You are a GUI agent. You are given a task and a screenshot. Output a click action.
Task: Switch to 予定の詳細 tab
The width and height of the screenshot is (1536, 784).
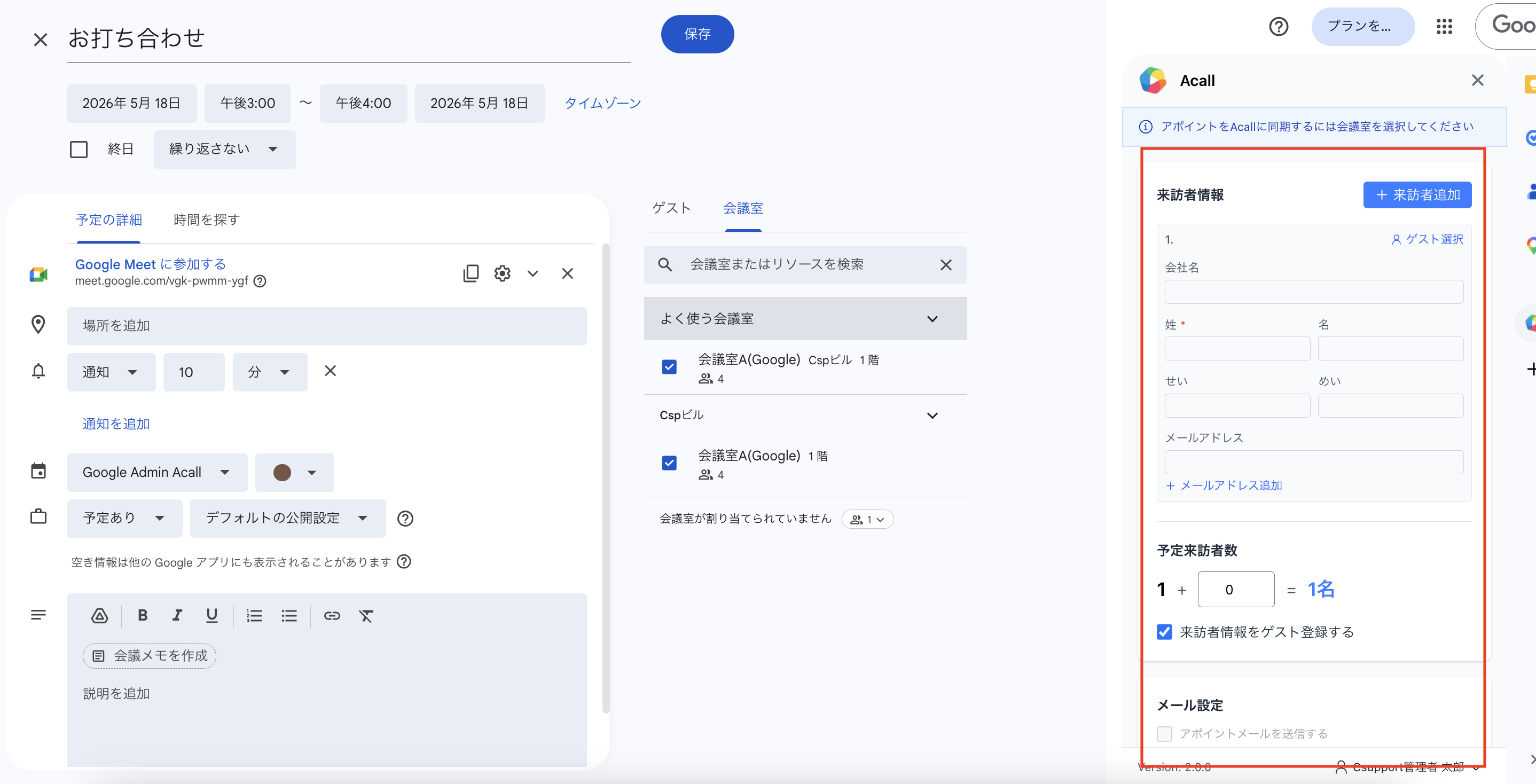coord(109,220)
